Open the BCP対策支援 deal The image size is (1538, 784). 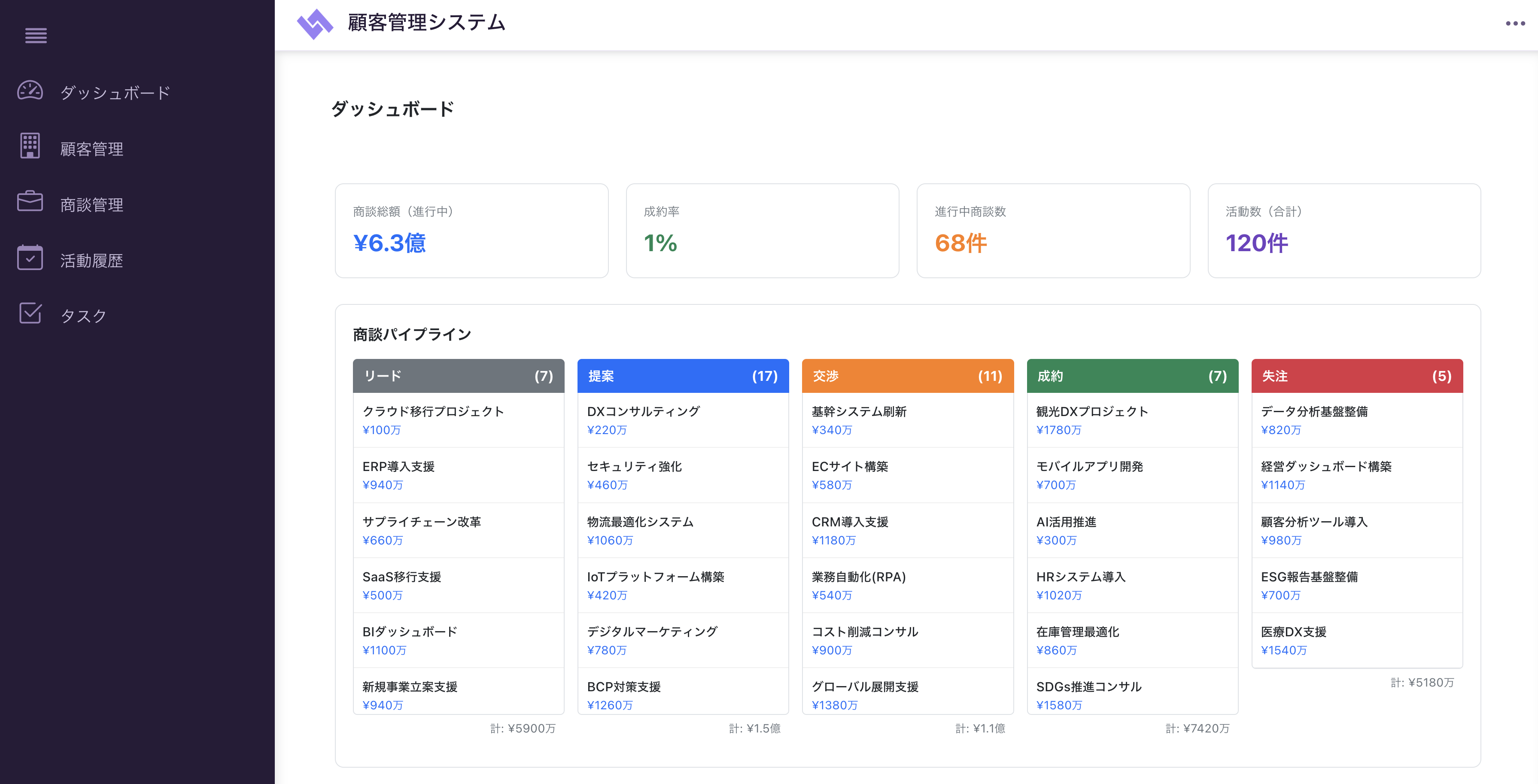683,691
